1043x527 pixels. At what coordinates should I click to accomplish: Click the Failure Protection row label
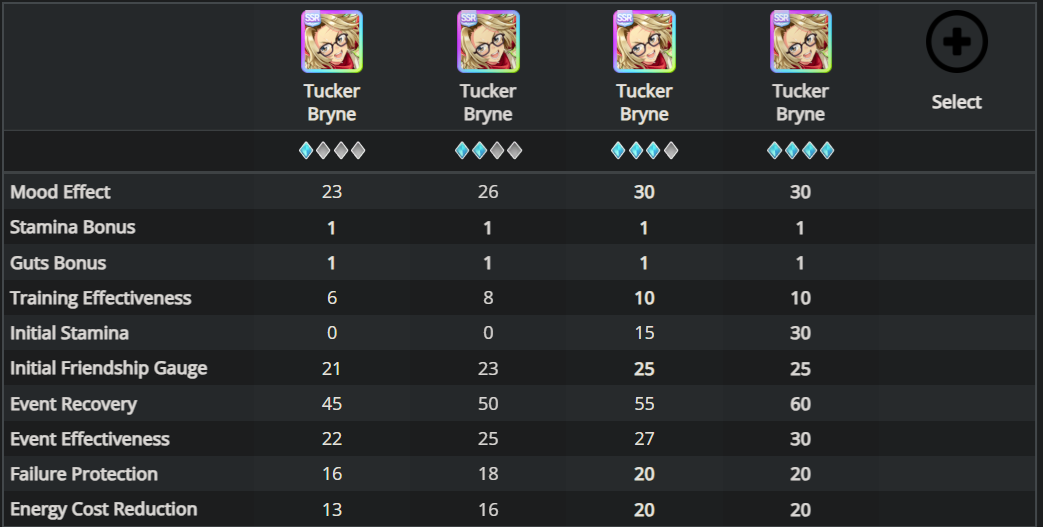pos(84,474)
